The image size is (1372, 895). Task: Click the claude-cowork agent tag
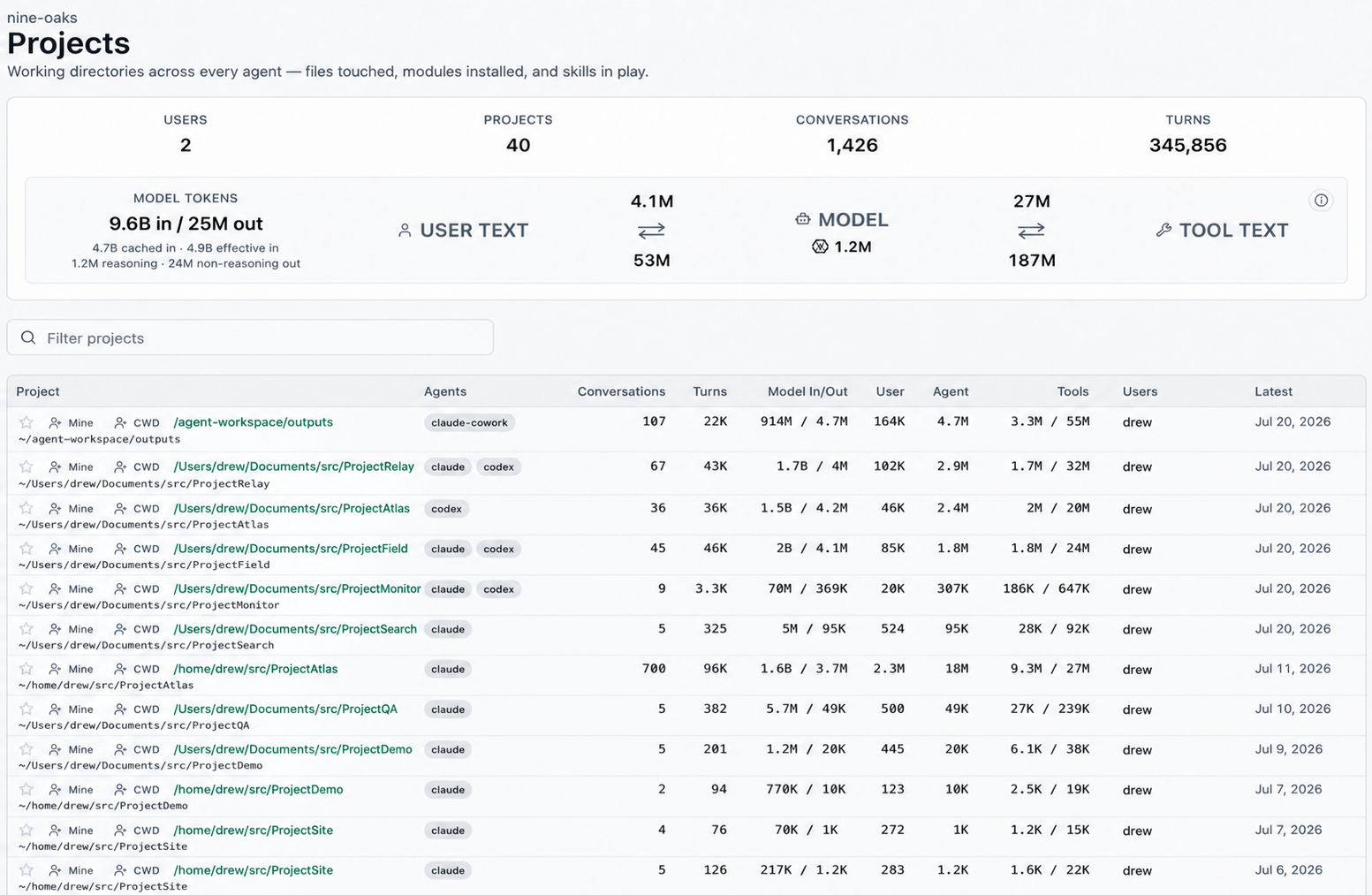click(469, 423)
